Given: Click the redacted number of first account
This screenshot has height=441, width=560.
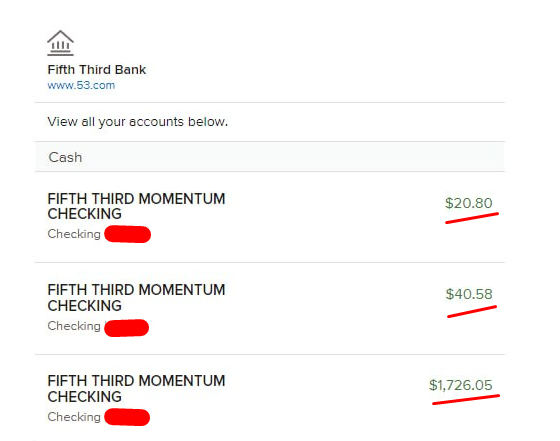Looking at the screenshot, I should click(x=128, y=234).
